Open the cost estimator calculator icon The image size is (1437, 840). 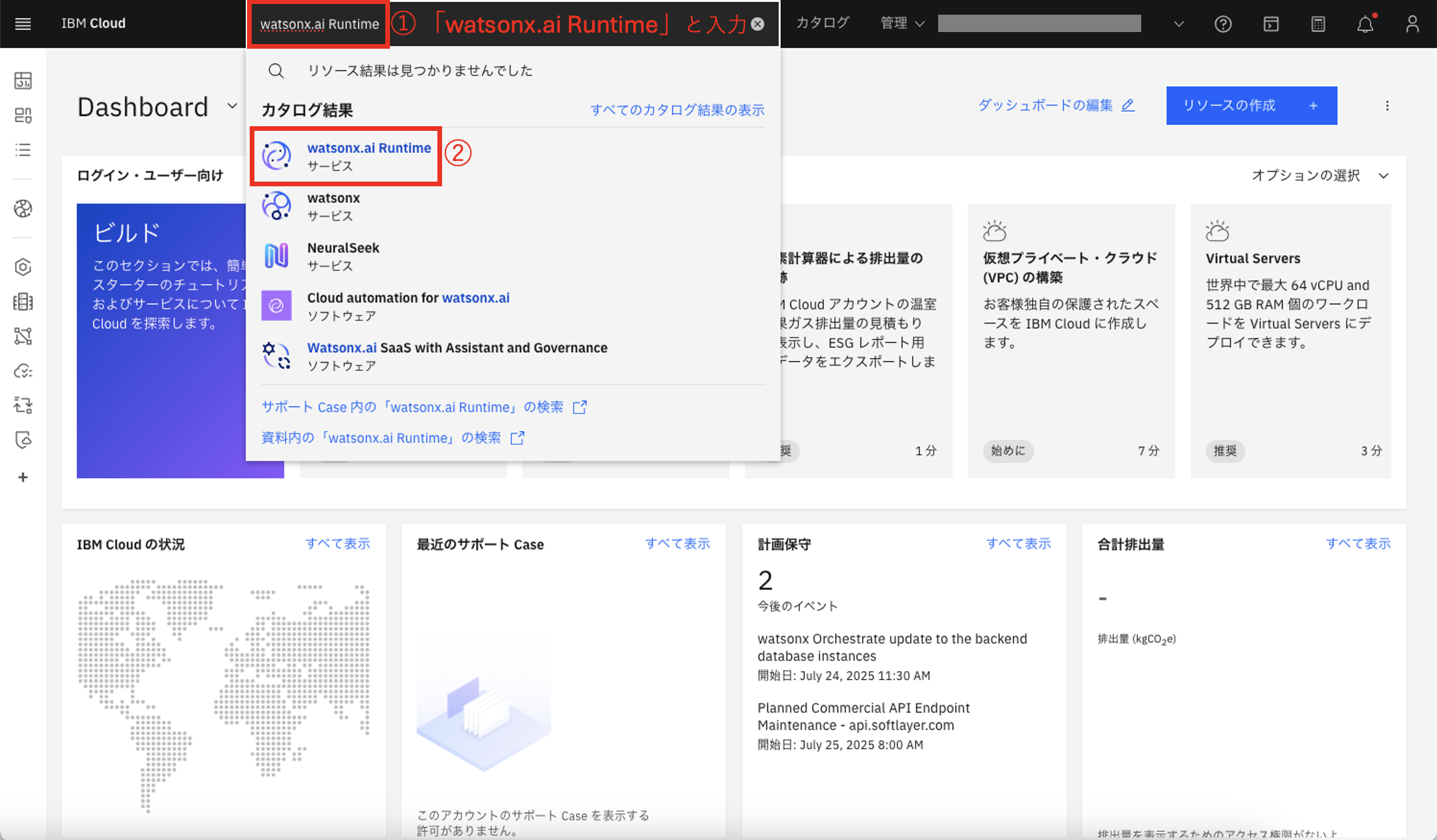[x=1317, y=24]
